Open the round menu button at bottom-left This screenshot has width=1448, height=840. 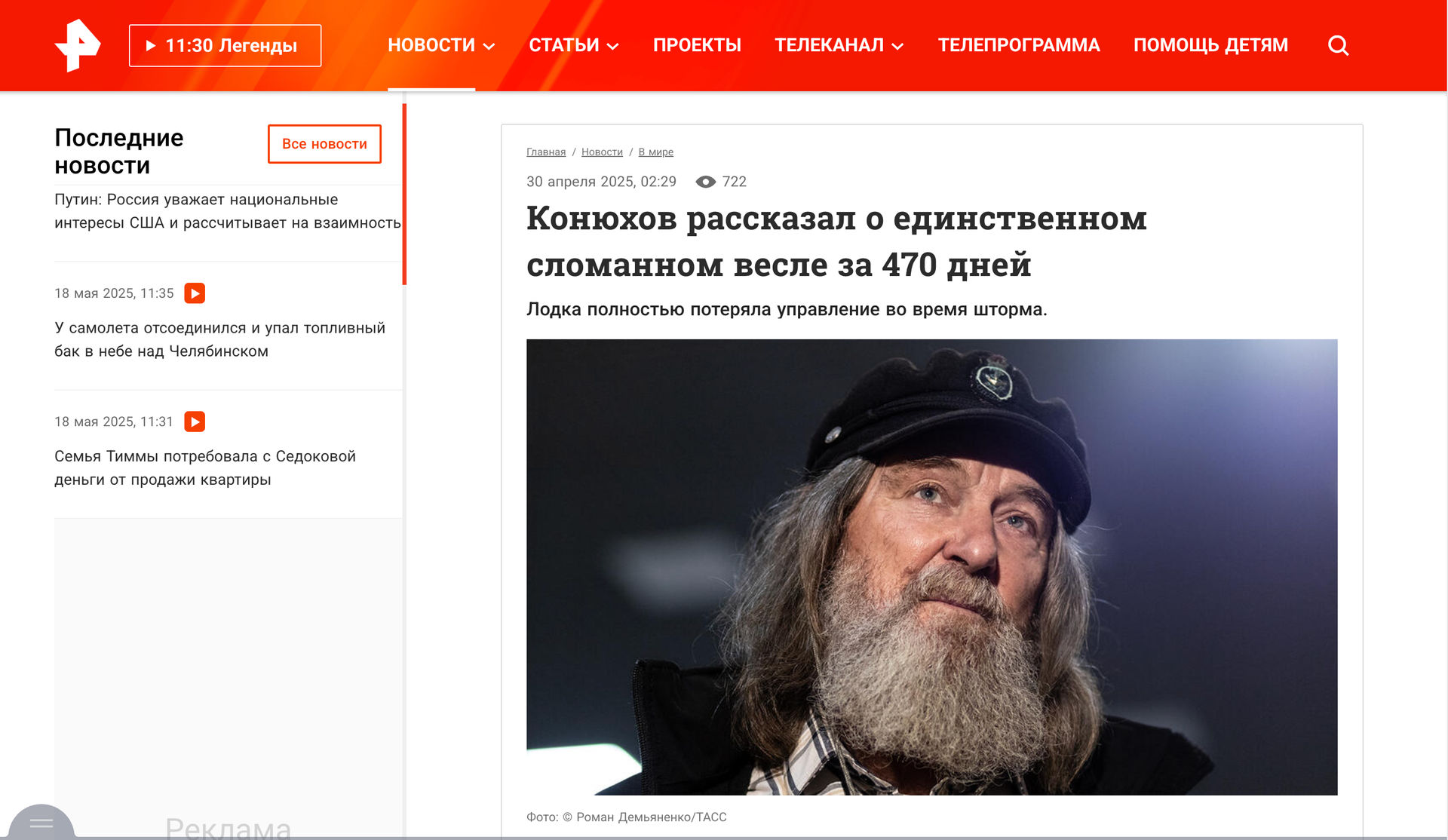(x=41, y=823)
